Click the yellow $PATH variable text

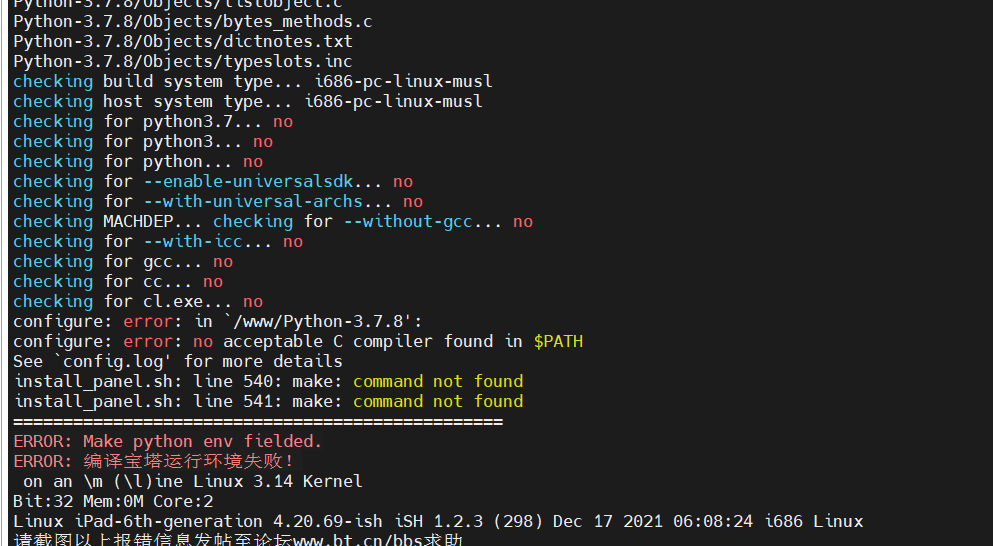(558, 341)
